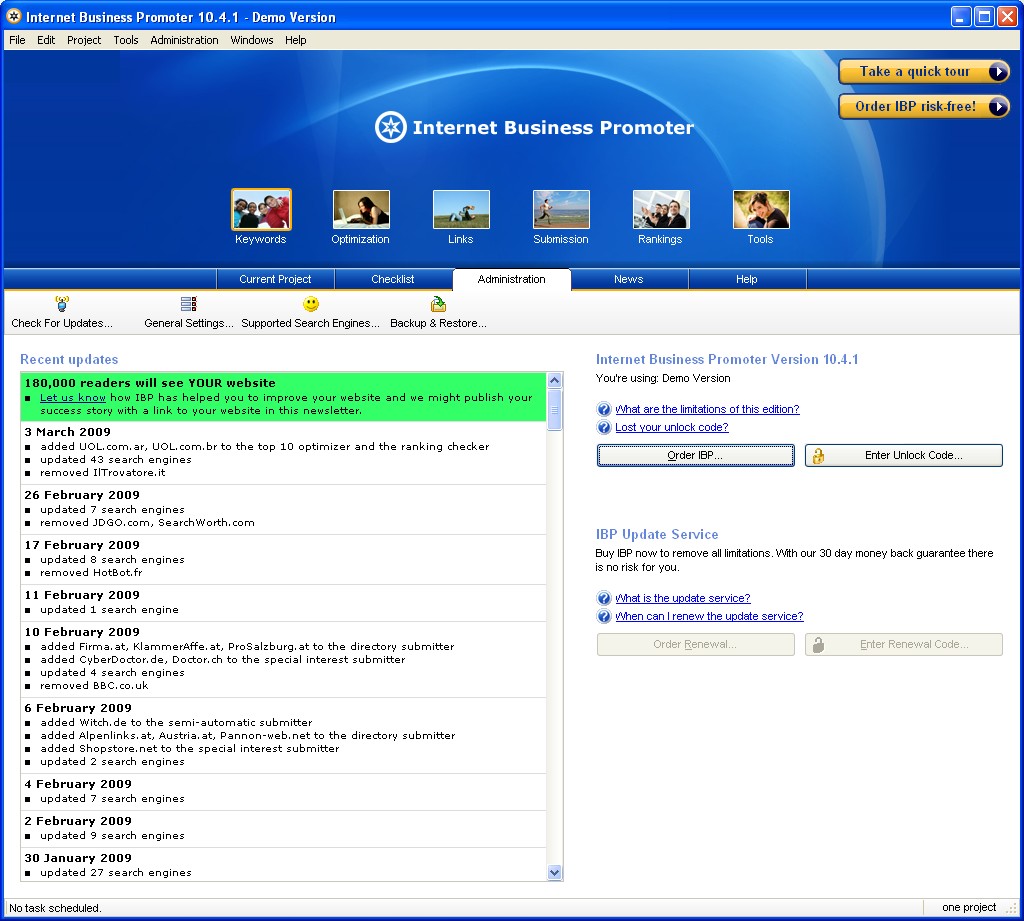Follow the 'Let us know' link
The image size is (1024, 921).
(x=73, y=398)
